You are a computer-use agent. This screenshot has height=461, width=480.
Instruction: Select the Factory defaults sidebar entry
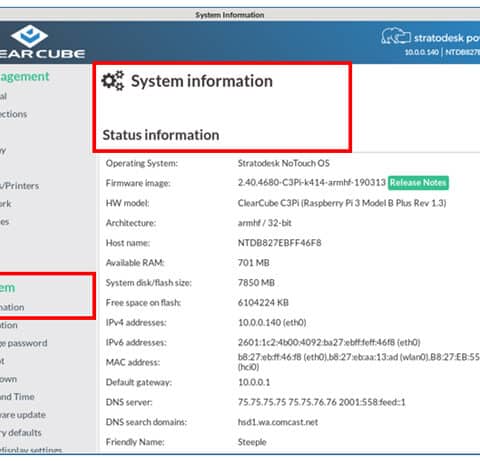point(21,433)
